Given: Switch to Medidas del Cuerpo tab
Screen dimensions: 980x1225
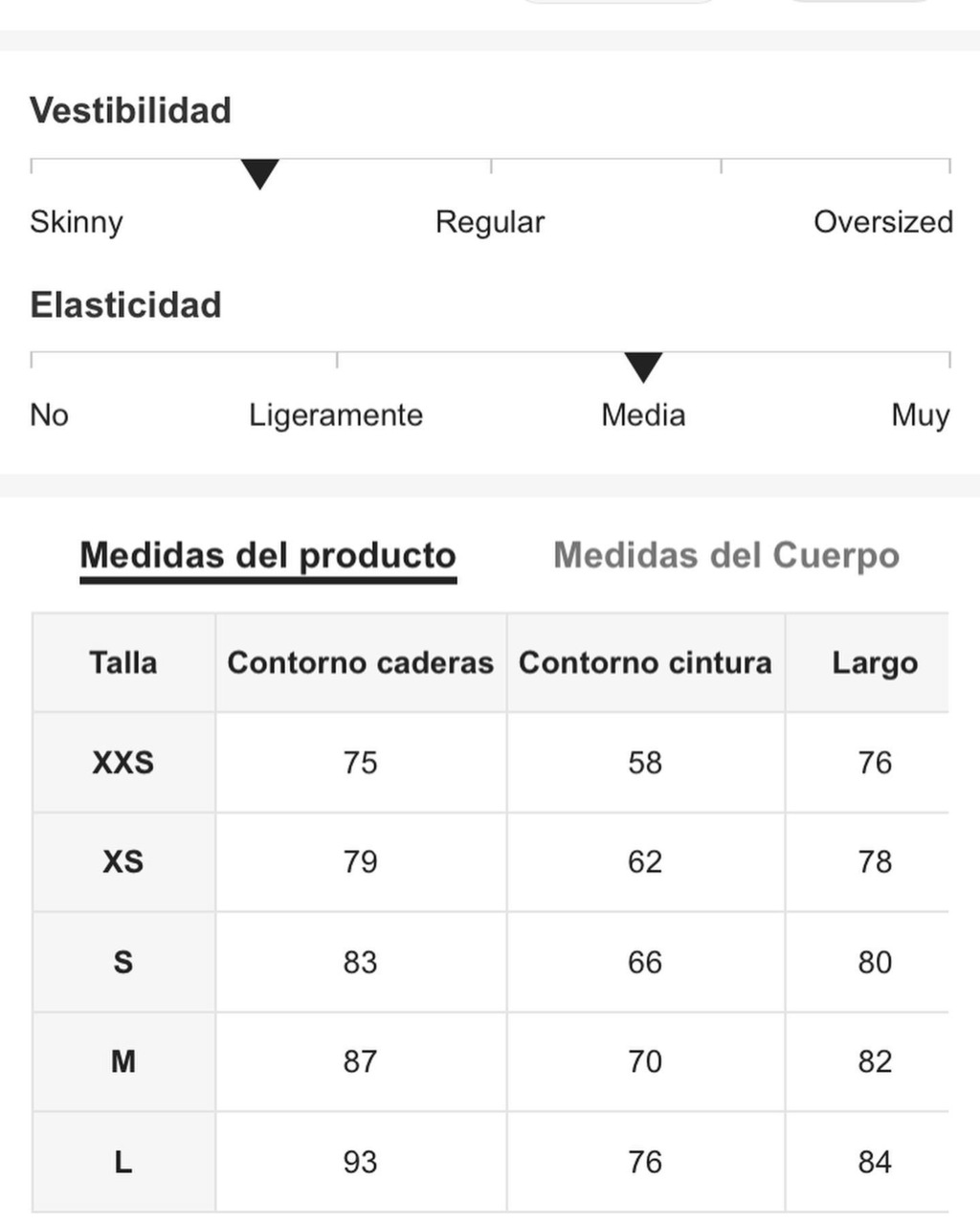Looking at the screenshot, I should (726, 555).
